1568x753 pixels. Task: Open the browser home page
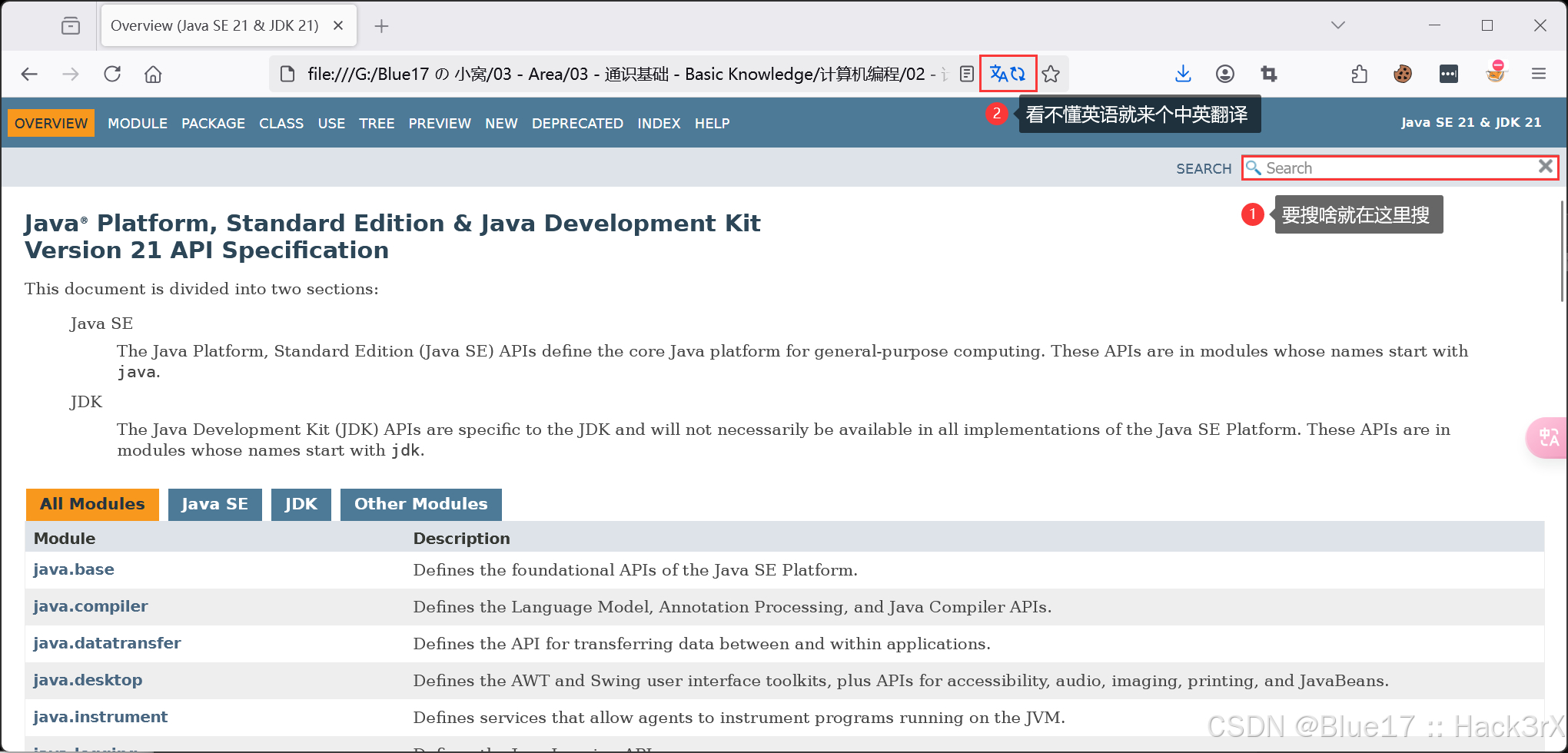tap(153, 74)
